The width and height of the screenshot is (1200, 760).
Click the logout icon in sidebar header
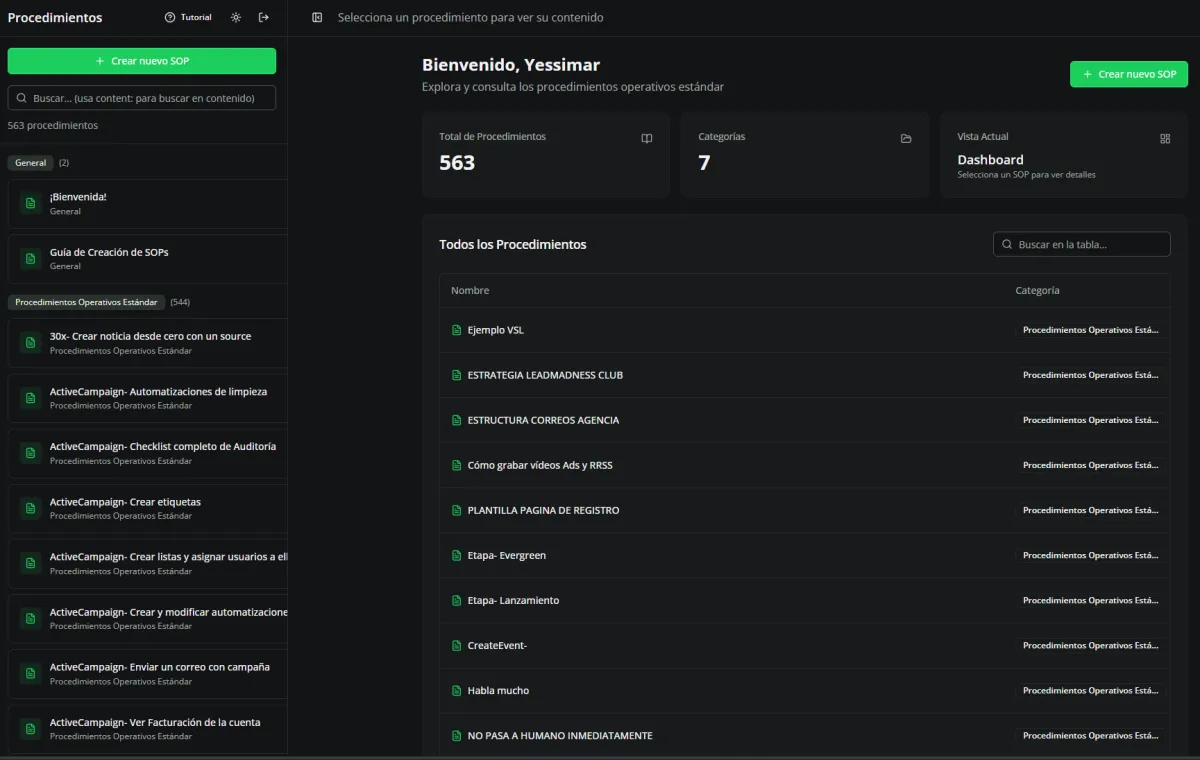pos(264,18)
